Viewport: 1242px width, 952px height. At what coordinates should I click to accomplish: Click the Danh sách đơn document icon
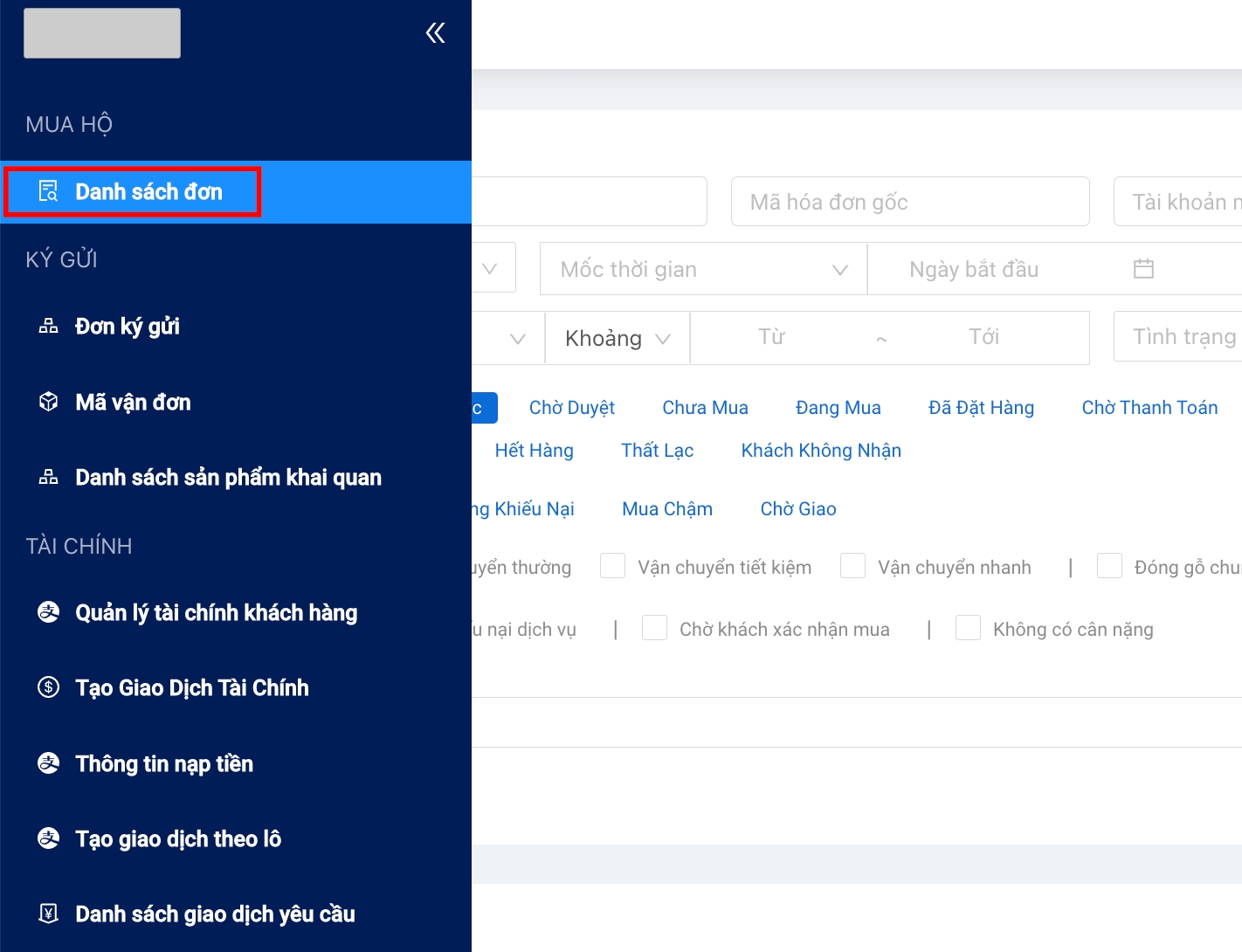pos(49,191)
